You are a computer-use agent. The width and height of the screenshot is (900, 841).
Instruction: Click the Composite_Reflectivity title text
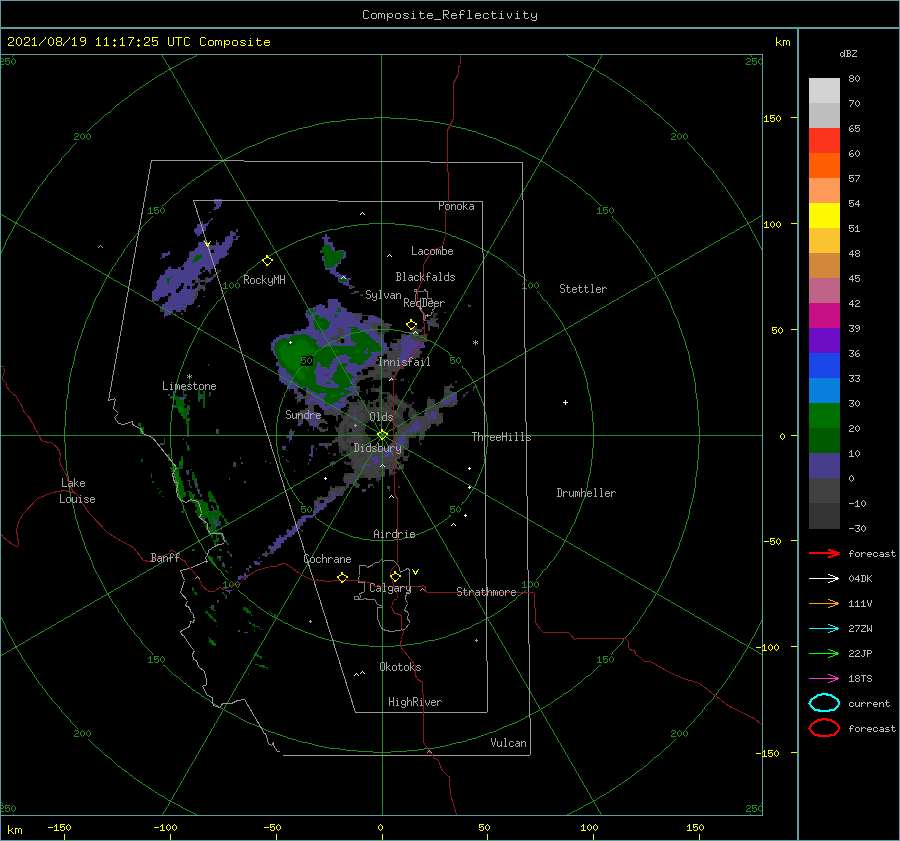point(450,15)
